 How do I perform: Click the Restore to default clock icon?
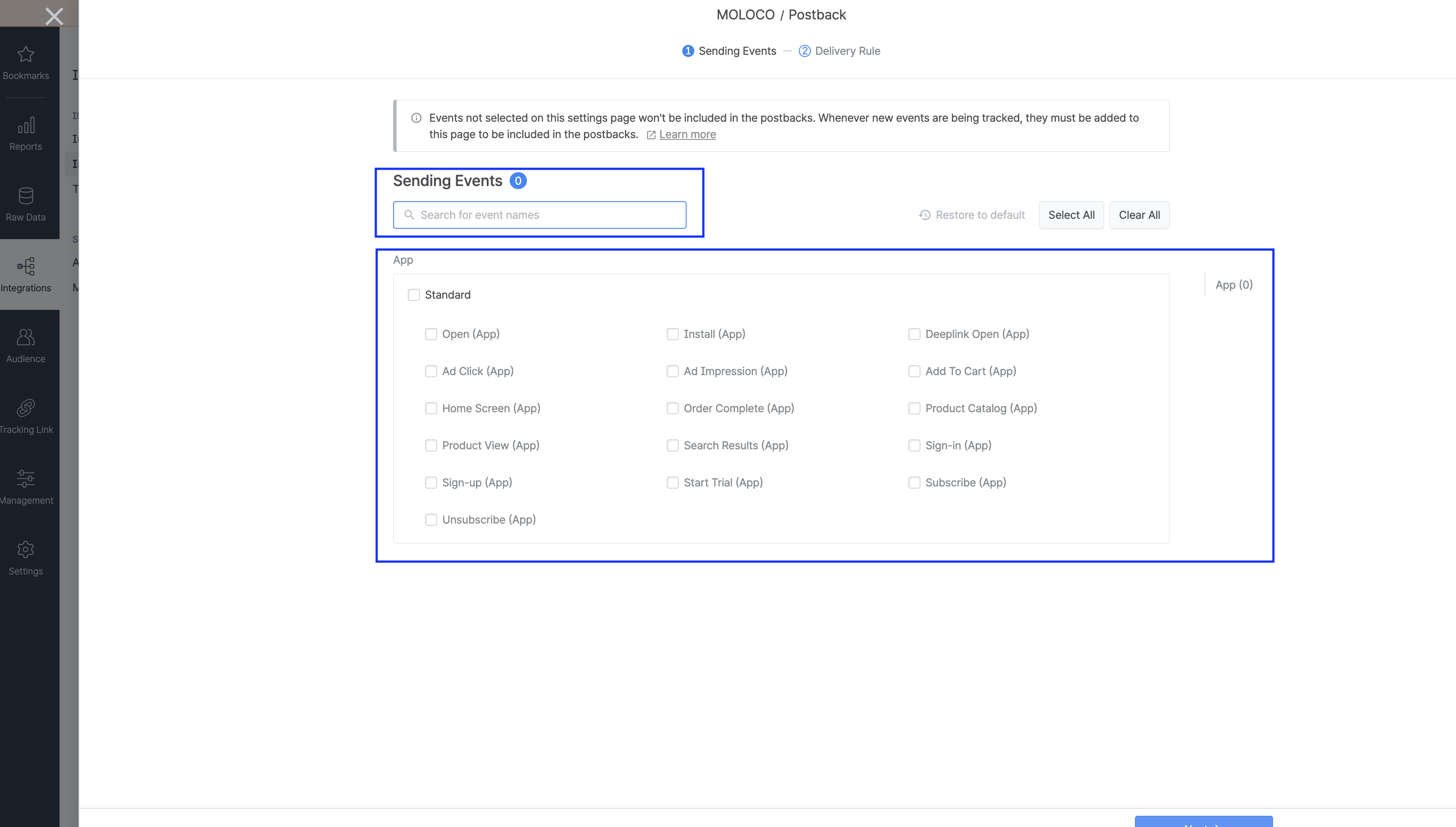(x=924, y=215)
